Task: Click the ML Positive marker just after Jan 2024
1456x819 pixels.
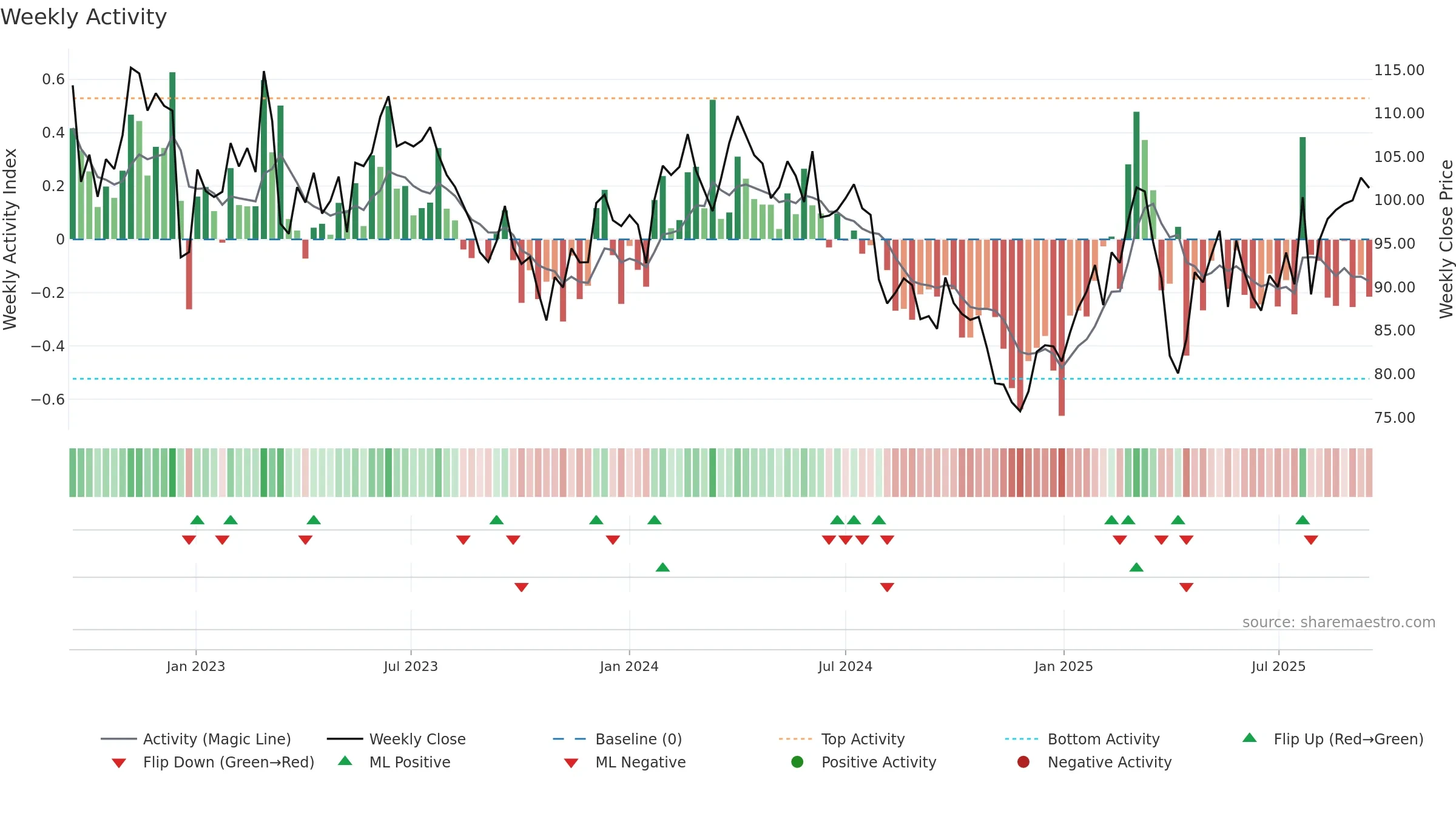Action: coord(662,567)
